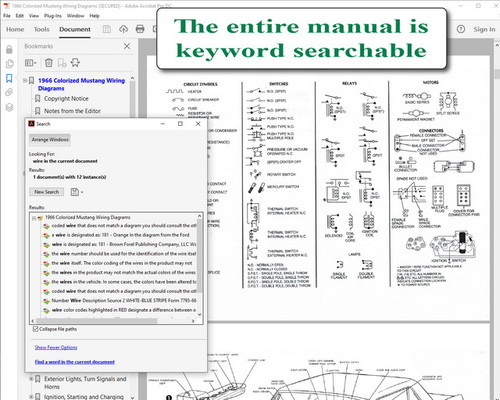Collapse the 1966 Colorized Mustang Wiring Diagrams bookmark

[25, 80]
